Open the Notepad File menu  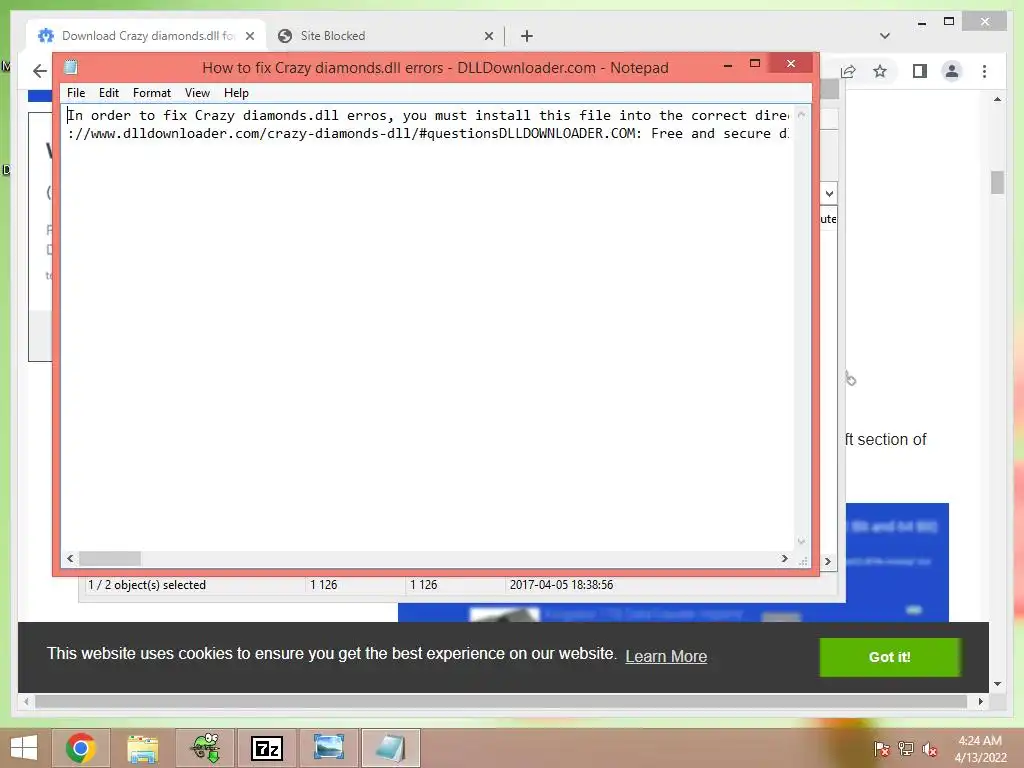[76, 93]
